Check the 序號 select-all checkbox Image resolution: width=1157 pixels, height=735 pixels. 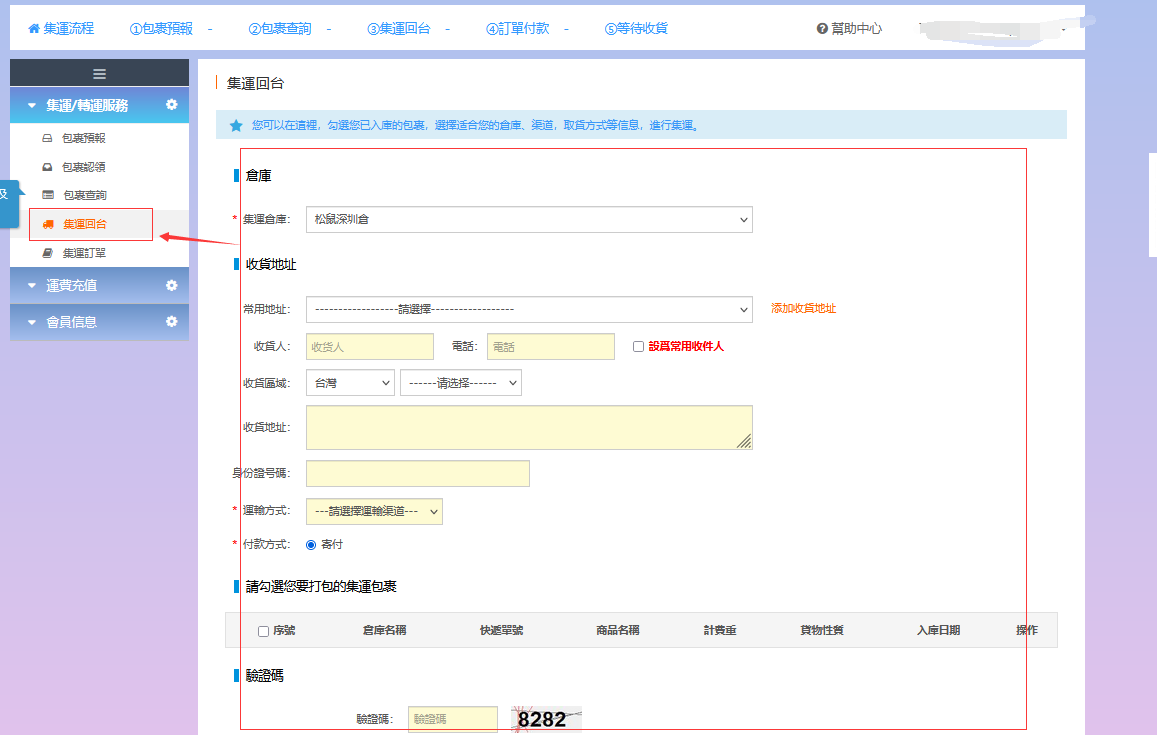263,631
